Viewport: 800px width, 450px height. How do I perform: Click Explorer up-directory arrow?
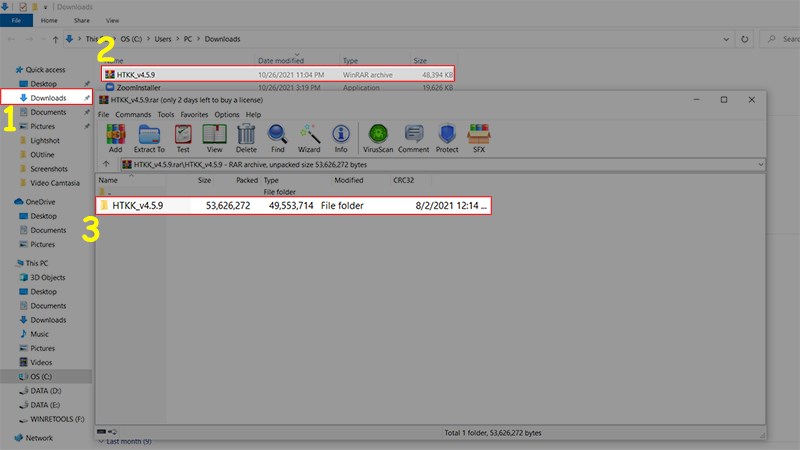[x=55, y=39]
